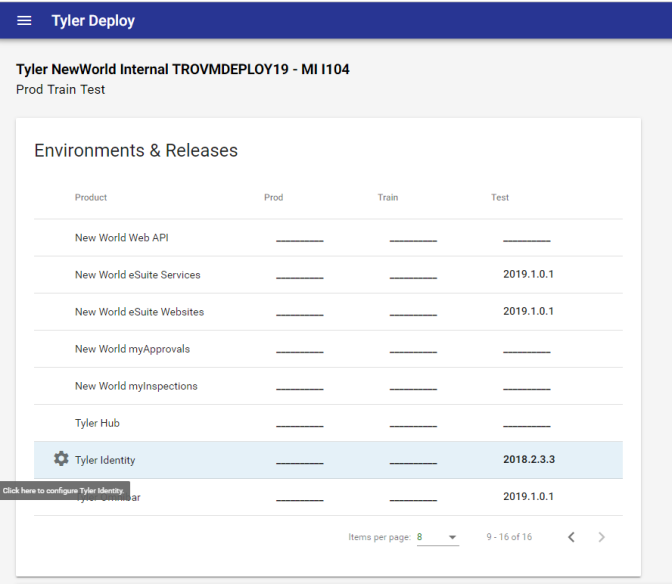Select the New World eSuite Services row

pyautogui.click(x=328, y=275)
